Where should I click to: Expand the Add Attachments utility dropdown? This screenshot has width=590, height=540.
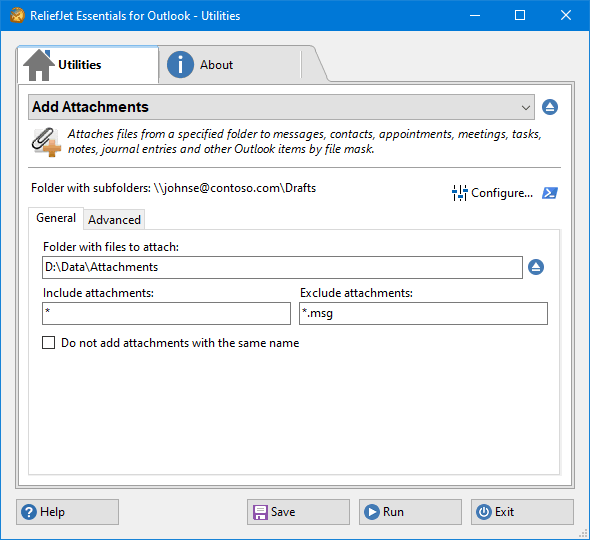pyautogui.click(x=281, y=107)
